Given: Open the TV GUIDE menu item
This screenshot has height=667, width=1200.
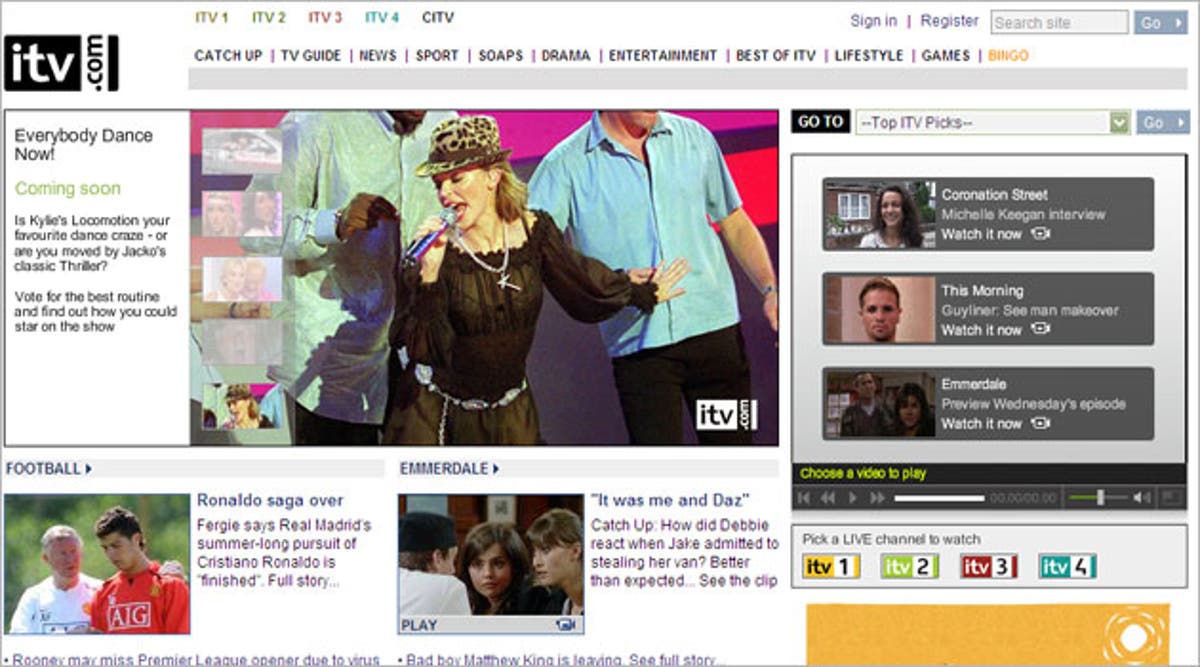Looking at the screenshot, I should pos(311,56).
